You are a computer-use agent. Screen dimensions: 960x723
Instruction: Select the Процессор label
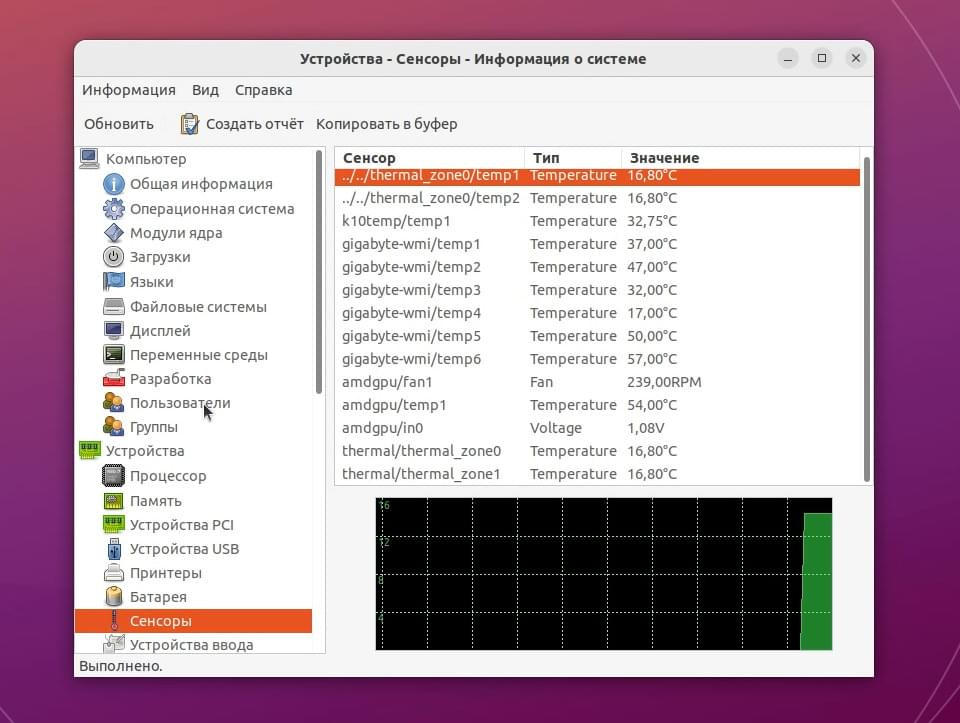[168, 476]
